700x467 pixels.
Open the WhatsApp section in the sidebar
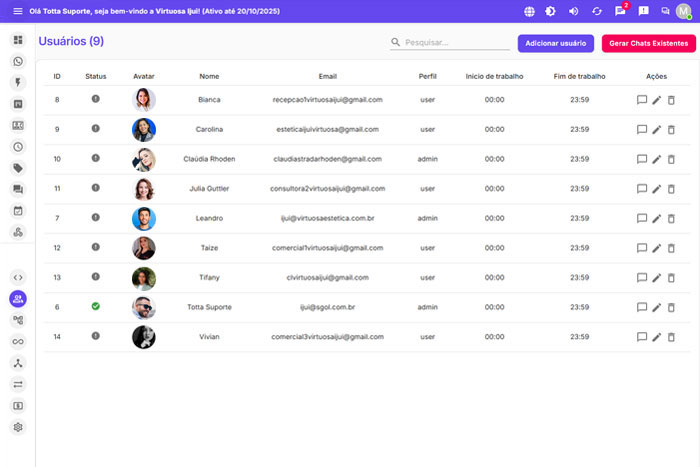click(18, 61)
